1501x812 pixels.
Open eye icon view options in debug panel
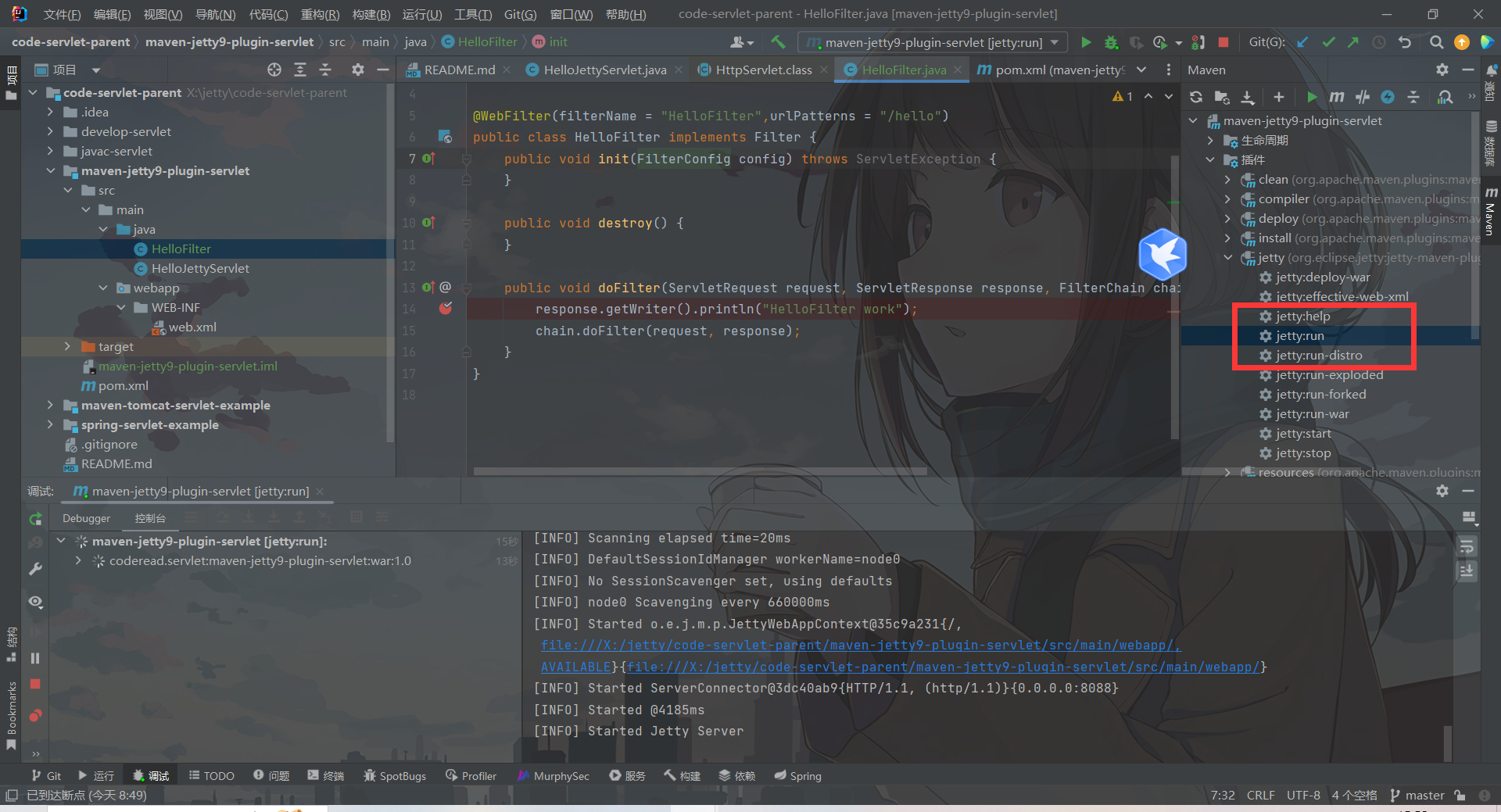click(35, 602)
